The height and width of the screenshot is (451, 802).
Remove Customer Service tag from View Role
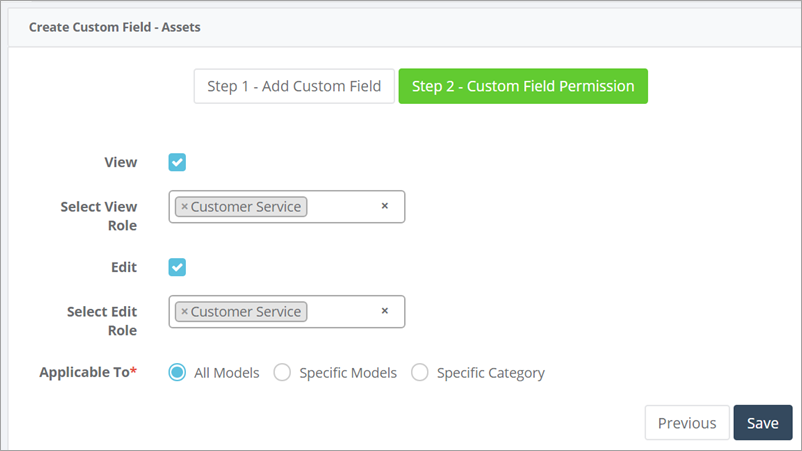click(185, 207)
